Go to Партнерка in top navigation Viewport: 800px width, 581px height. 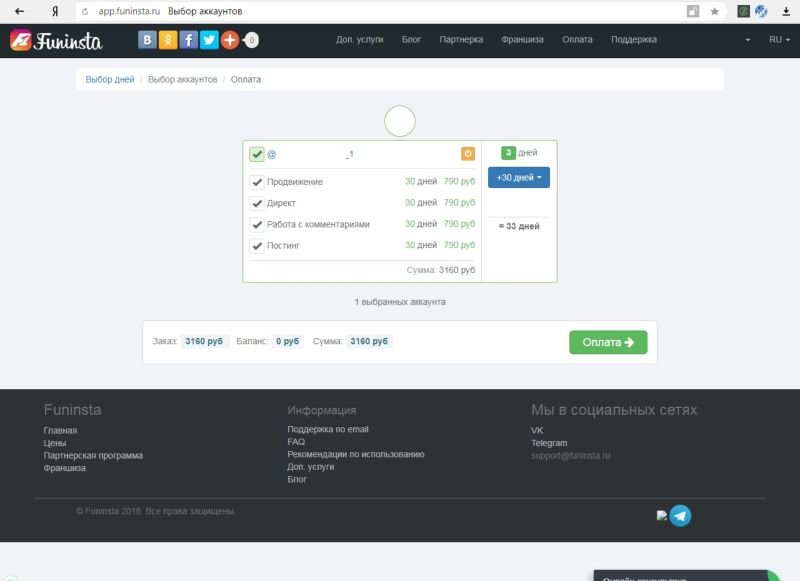[460, 40]
